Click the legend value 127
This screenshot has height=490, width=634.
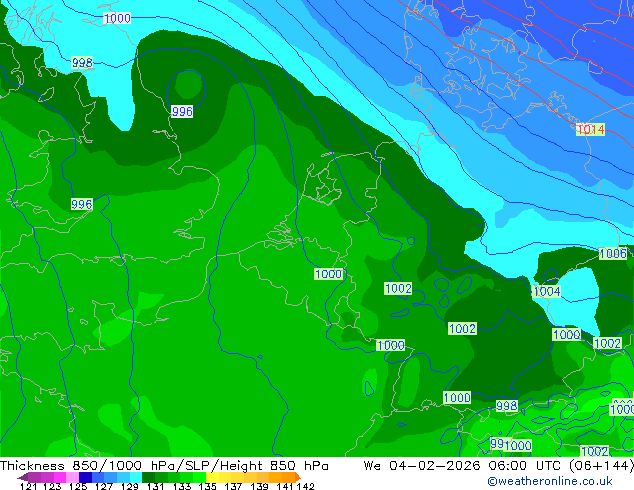[104, 486]
